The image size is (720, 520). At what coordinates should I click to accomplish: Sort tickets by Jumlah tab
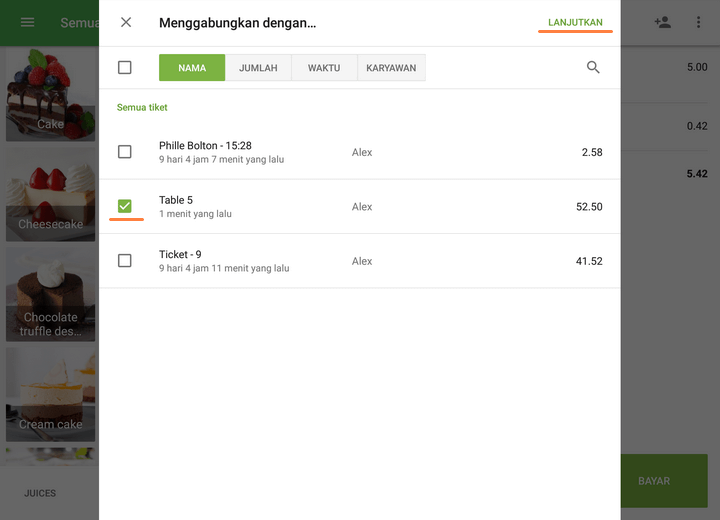pos(258,68)
